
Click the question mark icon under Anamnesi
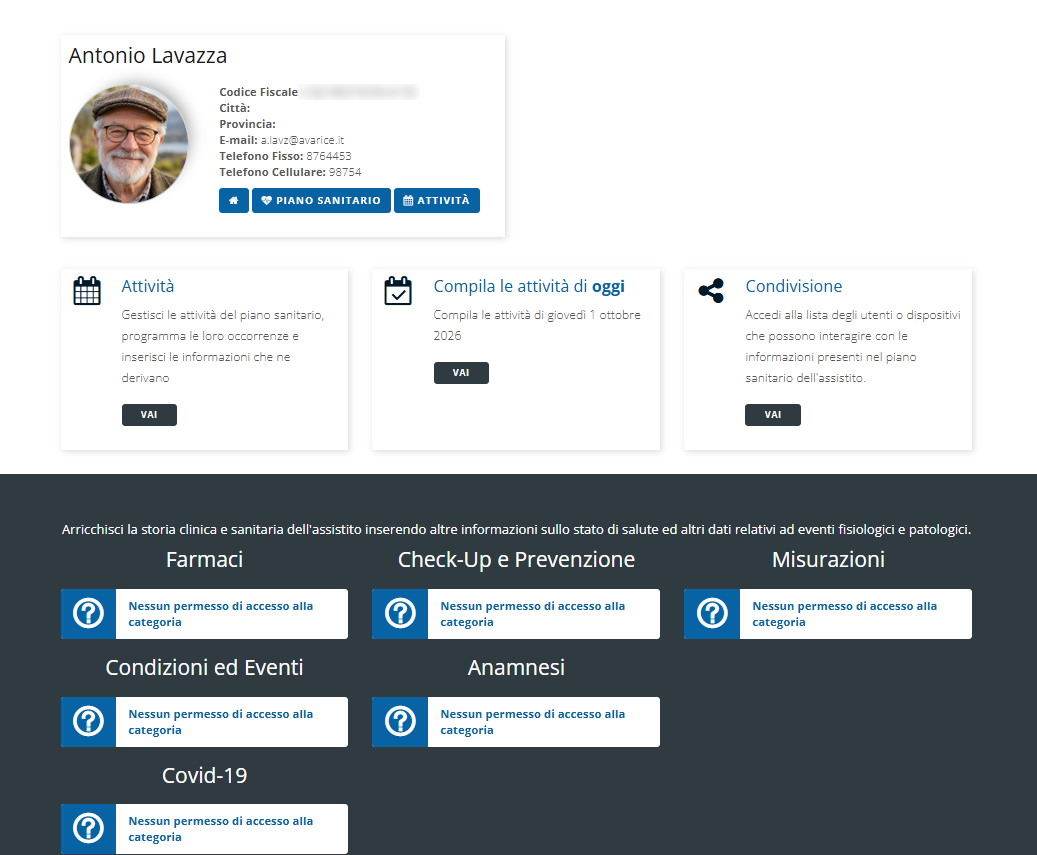(x=400, y=721)
